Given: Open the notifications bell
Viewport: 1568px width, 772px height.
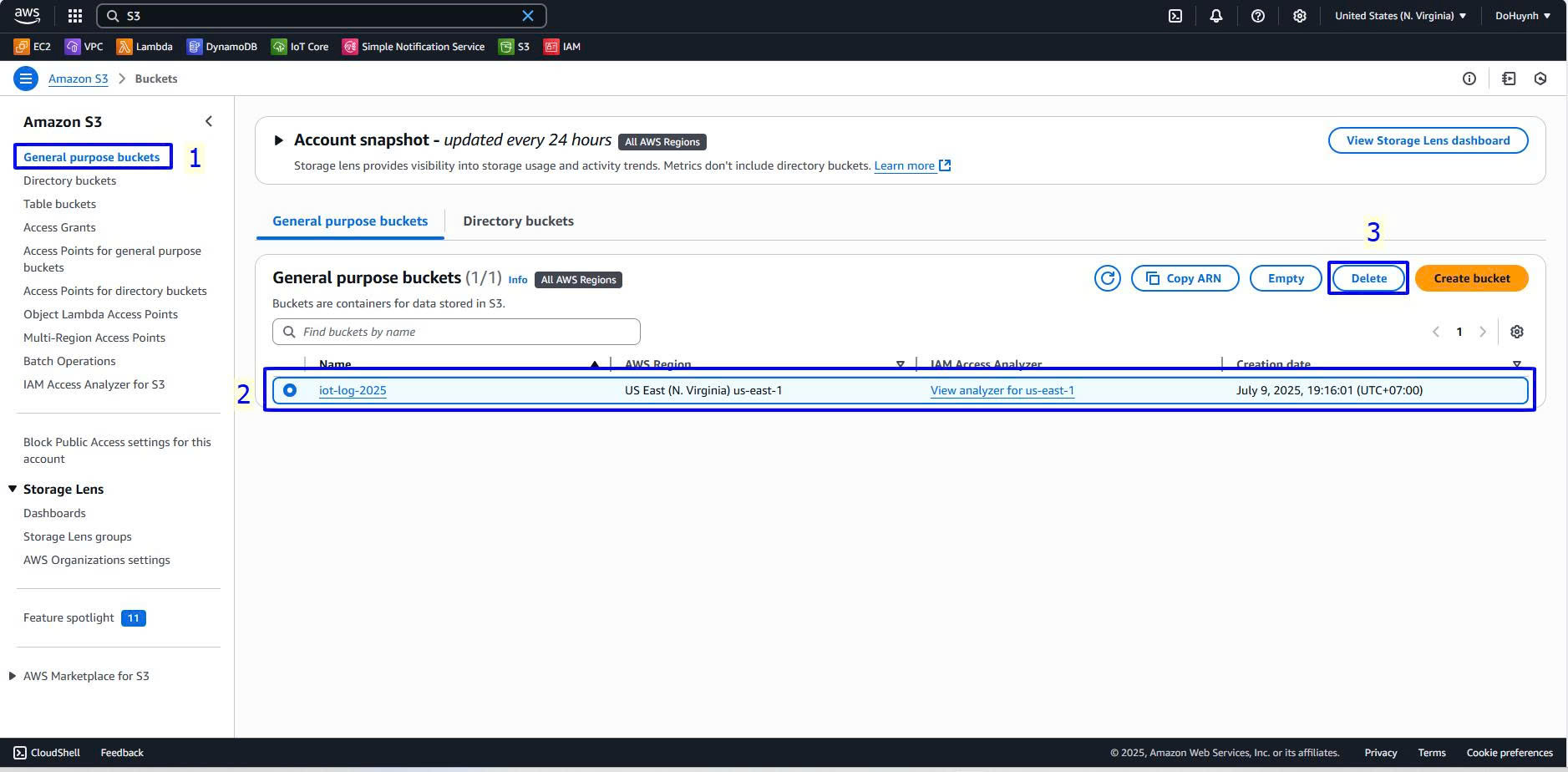Looking at the screenshot, I should [x=1215, y=16].
